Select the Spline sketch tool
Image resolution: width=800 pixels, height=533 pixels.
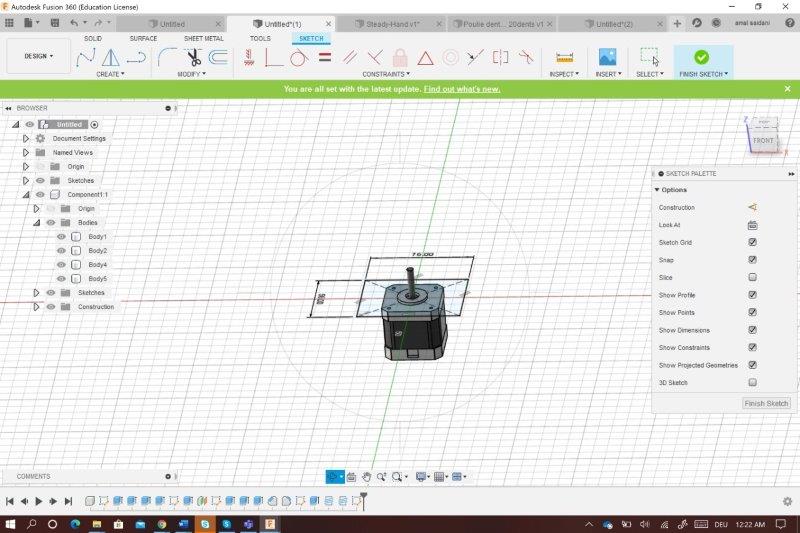[85, 58]
